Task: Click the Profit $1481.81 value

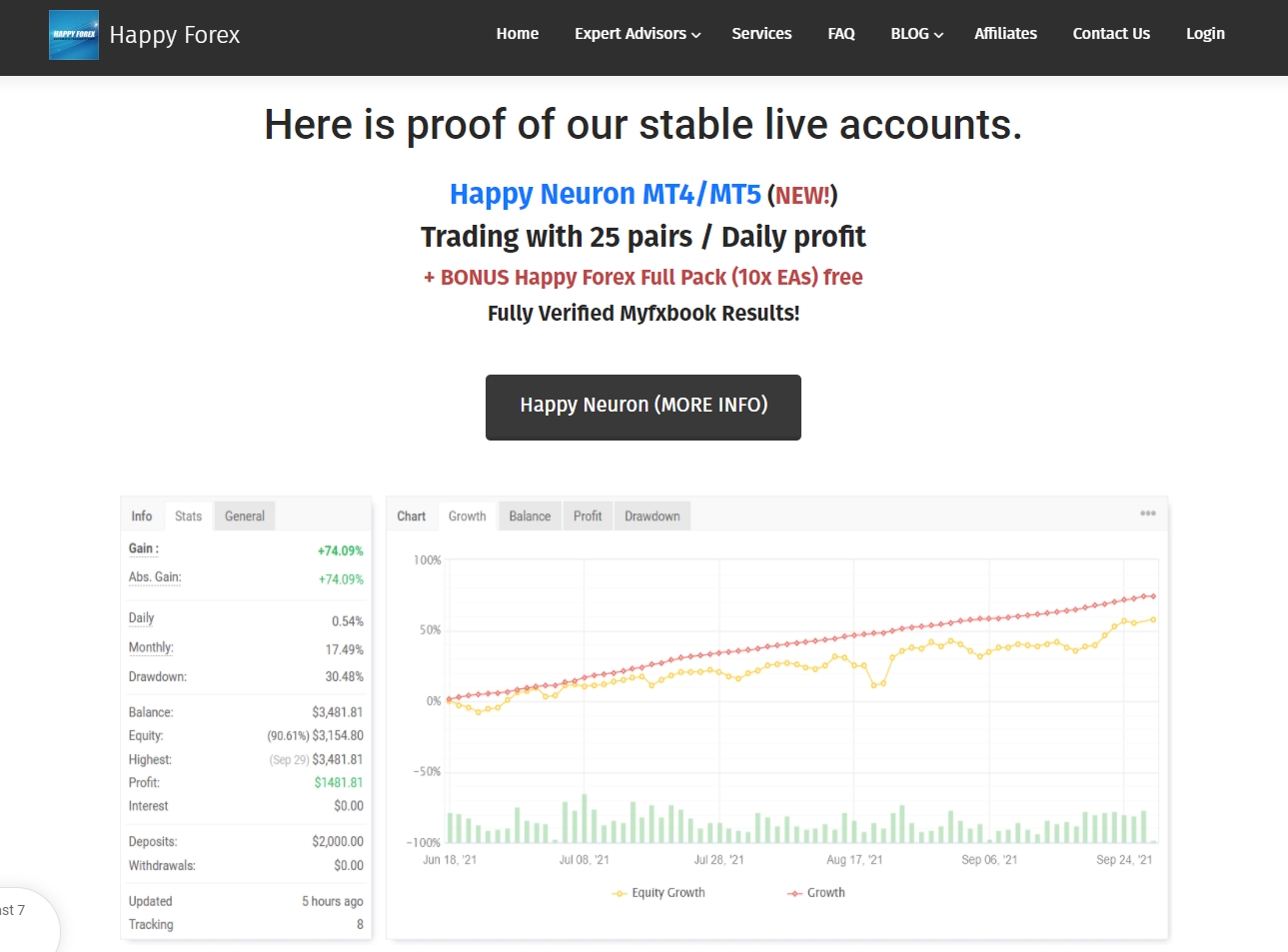Action: (339, 782)
